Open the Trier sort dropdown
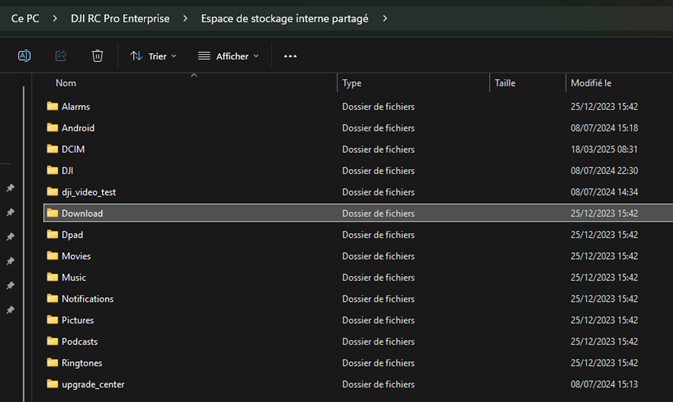This screenshot has height=402, width=673. point(153,56)
